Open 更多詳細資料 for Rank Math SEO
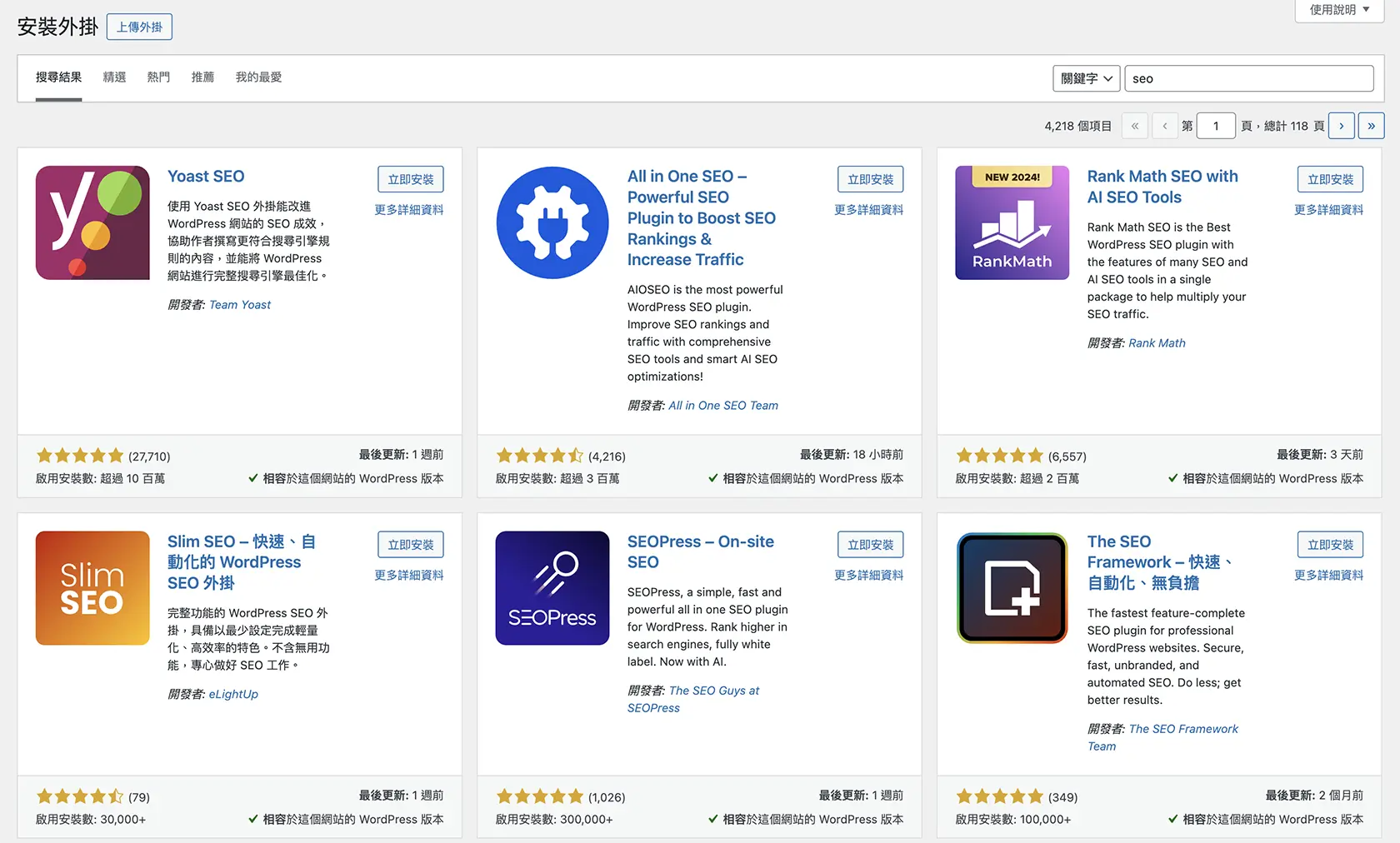Screen dimensions: 1400x843 [x=1329, y=210]
